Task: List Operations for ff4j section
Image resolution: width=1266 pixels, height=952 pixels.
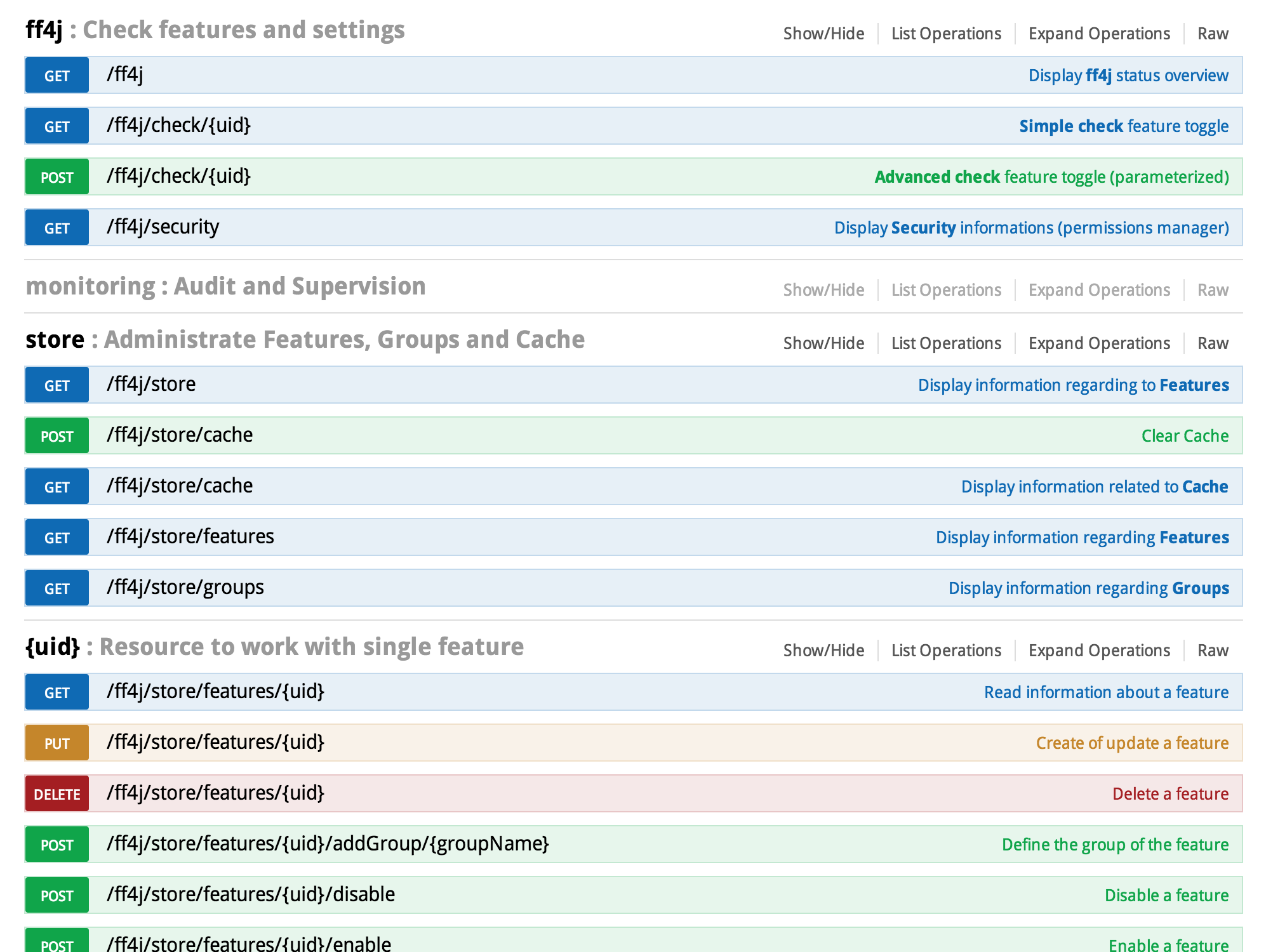Action: tap(945, 34)
